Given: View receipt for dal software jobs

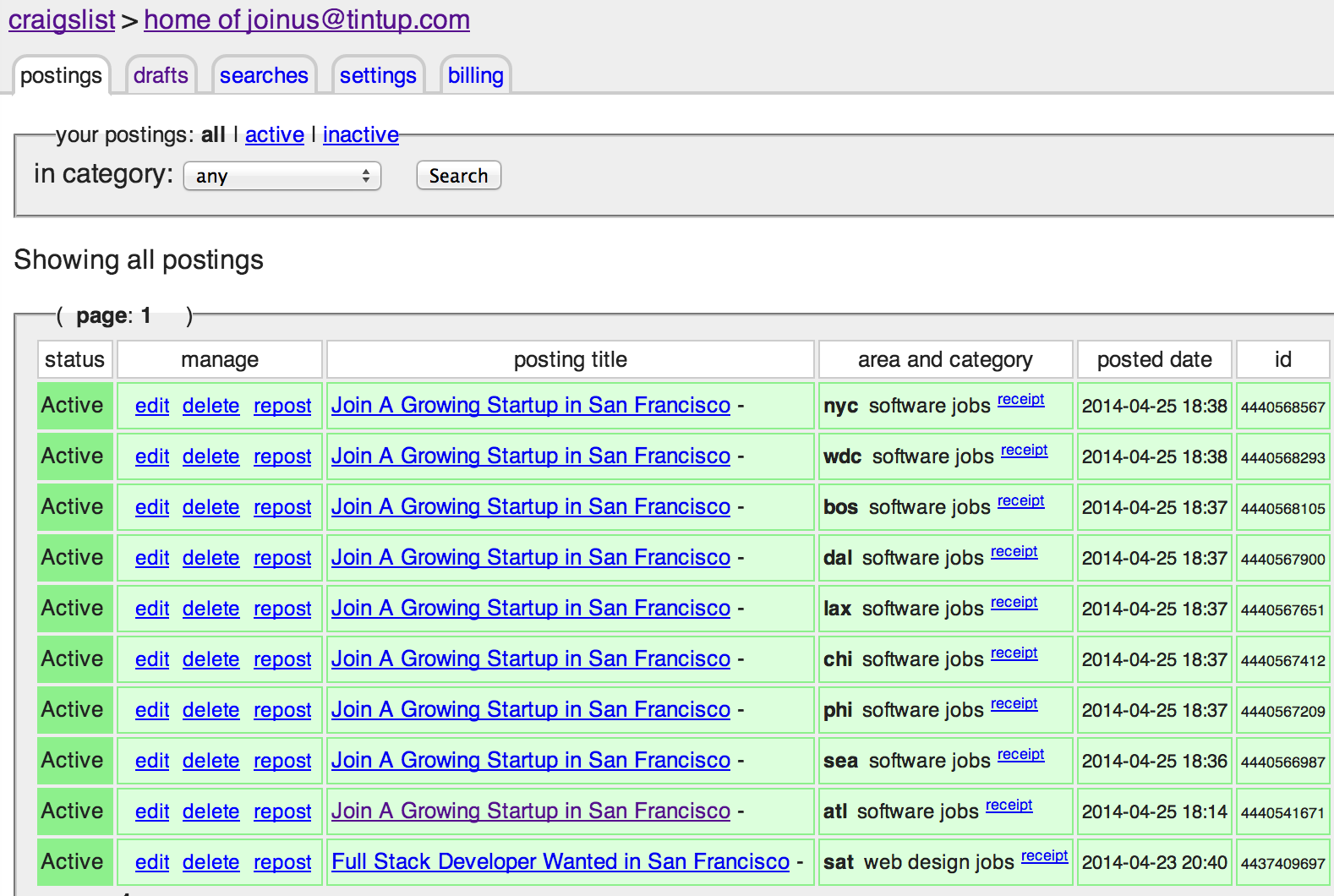Looking at the screenshot, I should (1014, 551).
